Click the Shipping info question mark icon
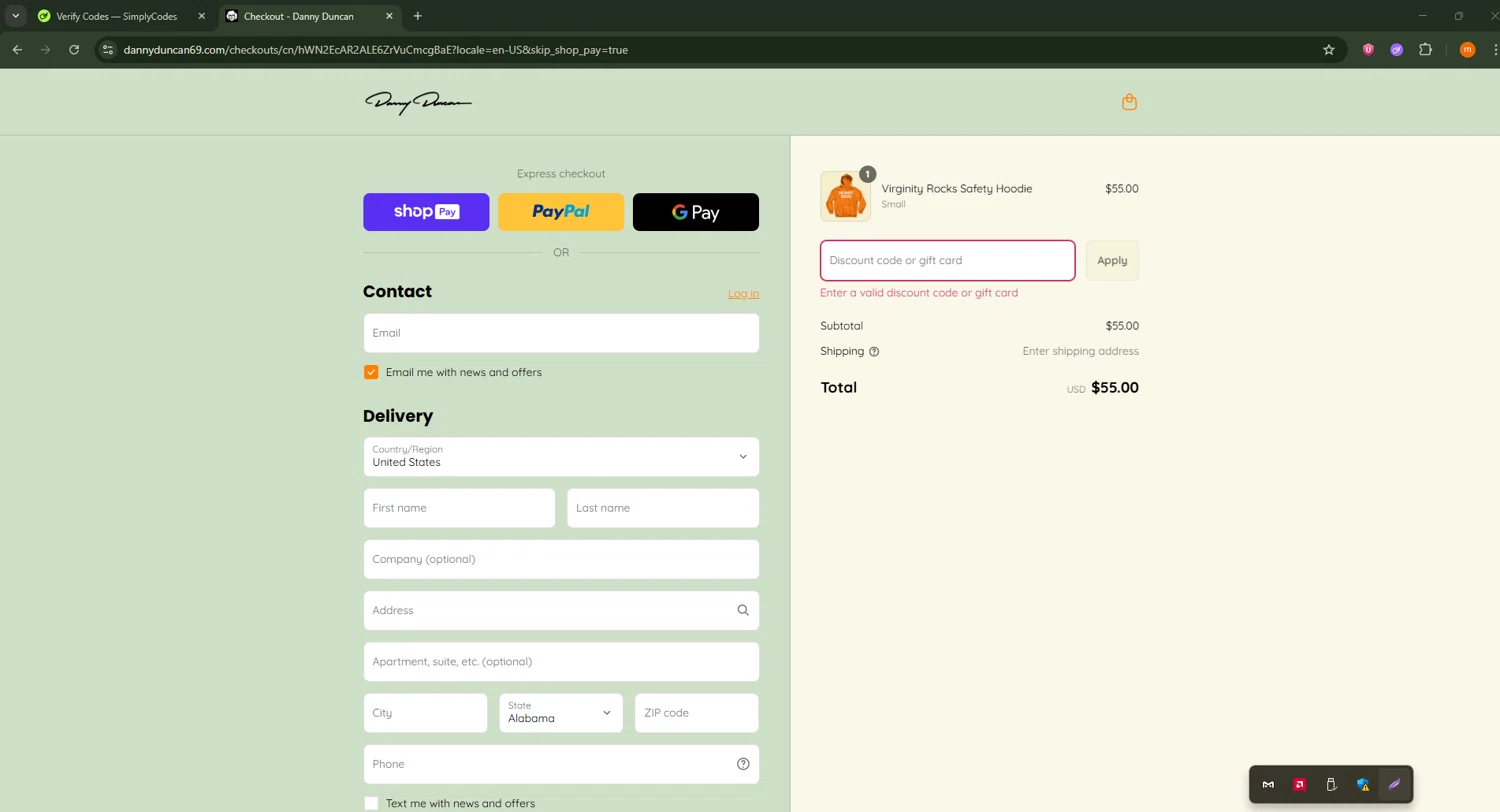The width and height of the screenshot is (1500, 812). tap(874, 352)
